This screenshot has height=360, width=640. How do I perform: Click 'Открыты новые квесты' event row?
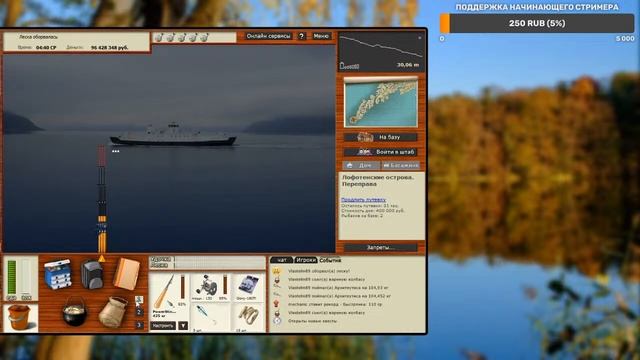click(x=312, y=321)
